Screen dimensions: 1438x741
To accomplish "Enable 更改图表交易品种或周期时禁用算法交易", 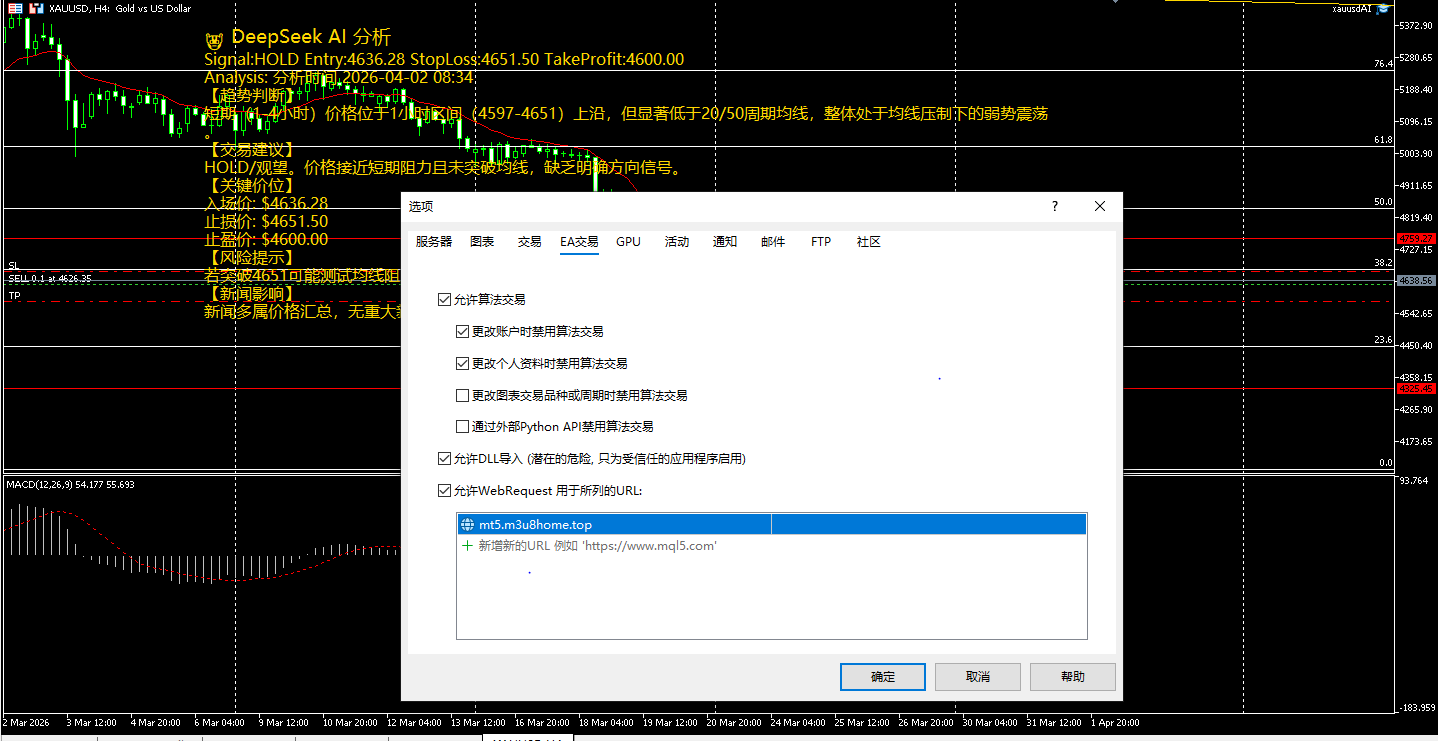I will click(x=462, y=394).
